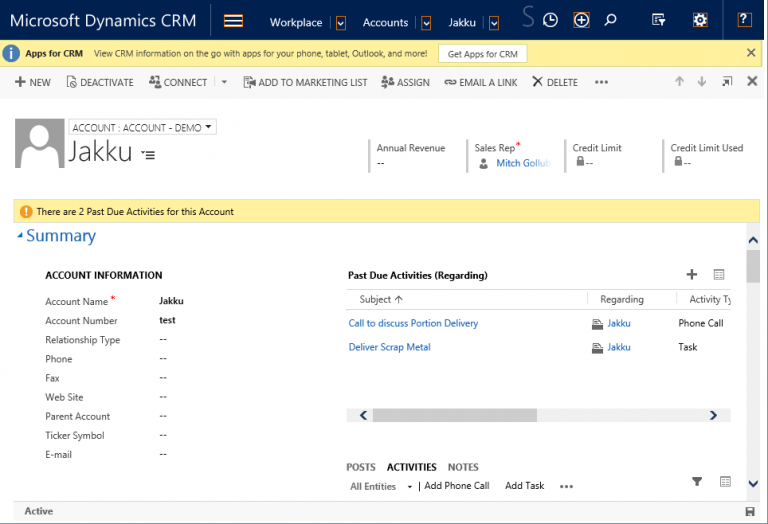Close the Jakku account form
The width and height of the screenshot is (768, 524).
click(x=752, y=81)
